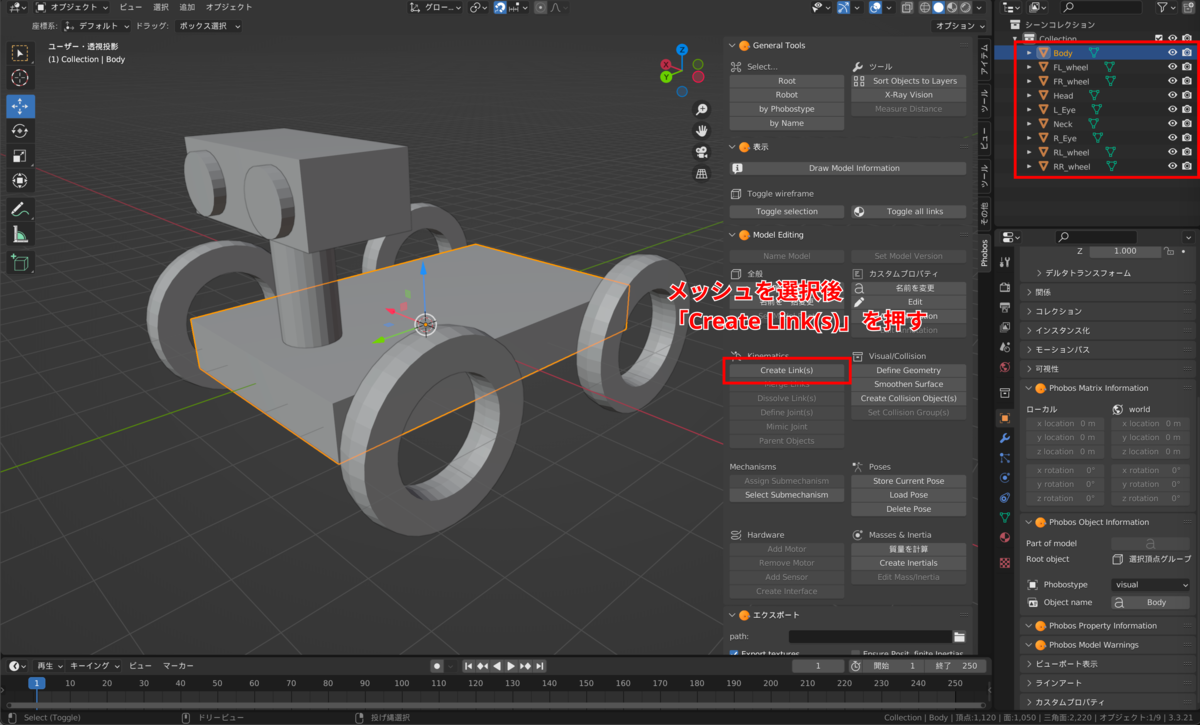Switch to the Phobos sidebar tab
Image resolution: width=1200 pixels, height=725 pixels.
(984, 255)
